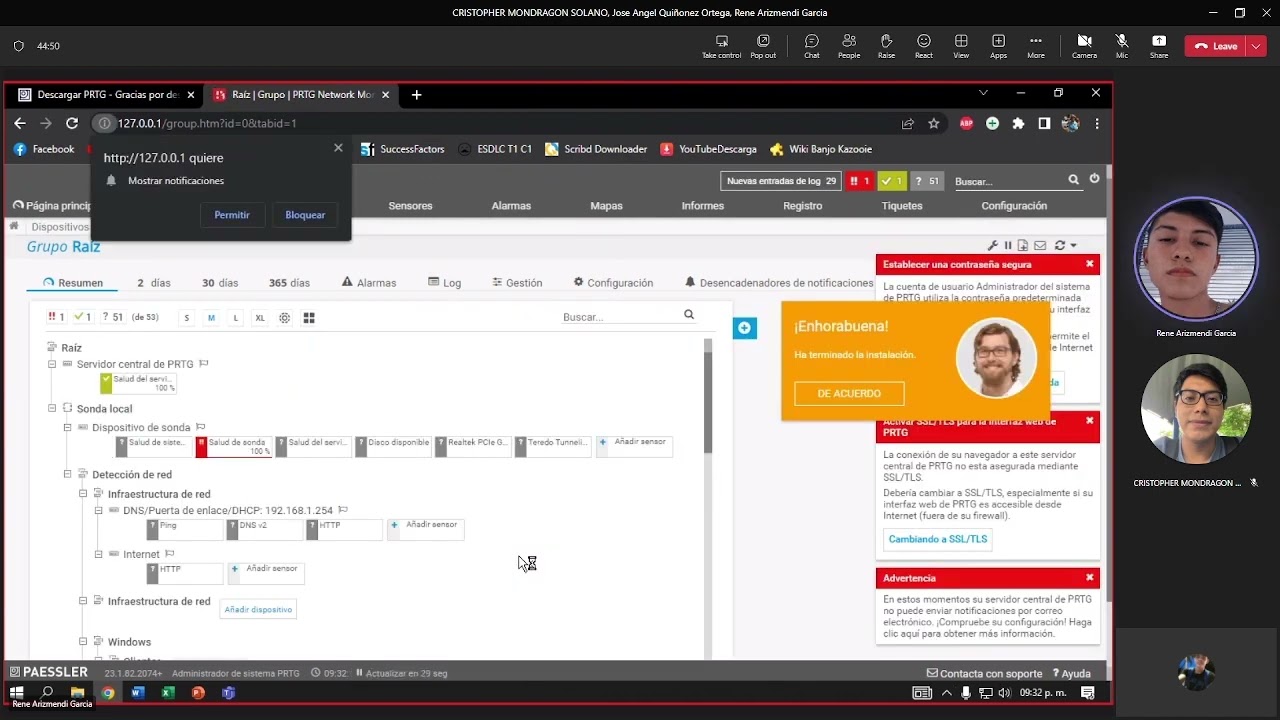Click the DE ACUERDO button
The image size is (1280, 720).
(849, 393)
